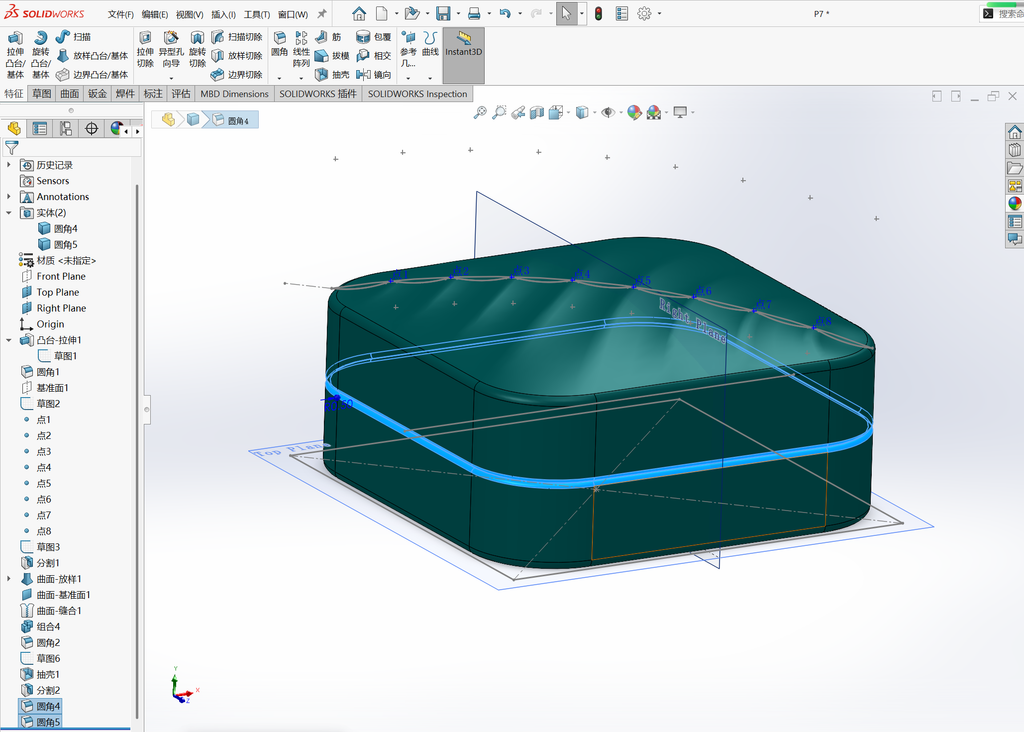This screenshot has height=732, width=1024.
Task: Open the Display Style dropdown arrow
Action: (595, 113)
